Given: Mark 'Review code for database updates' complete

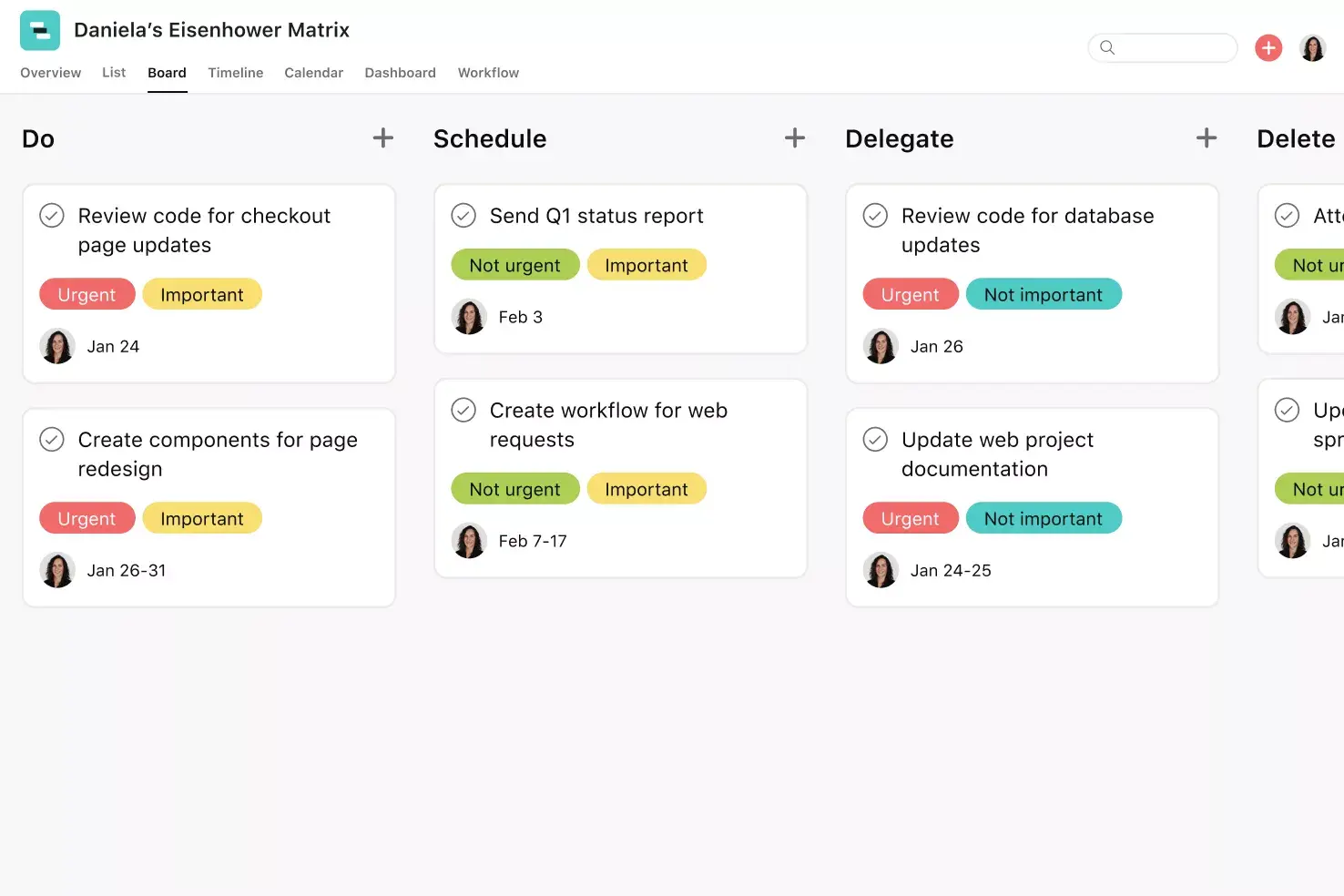Looking at the screenshot, I should [875, 216].
